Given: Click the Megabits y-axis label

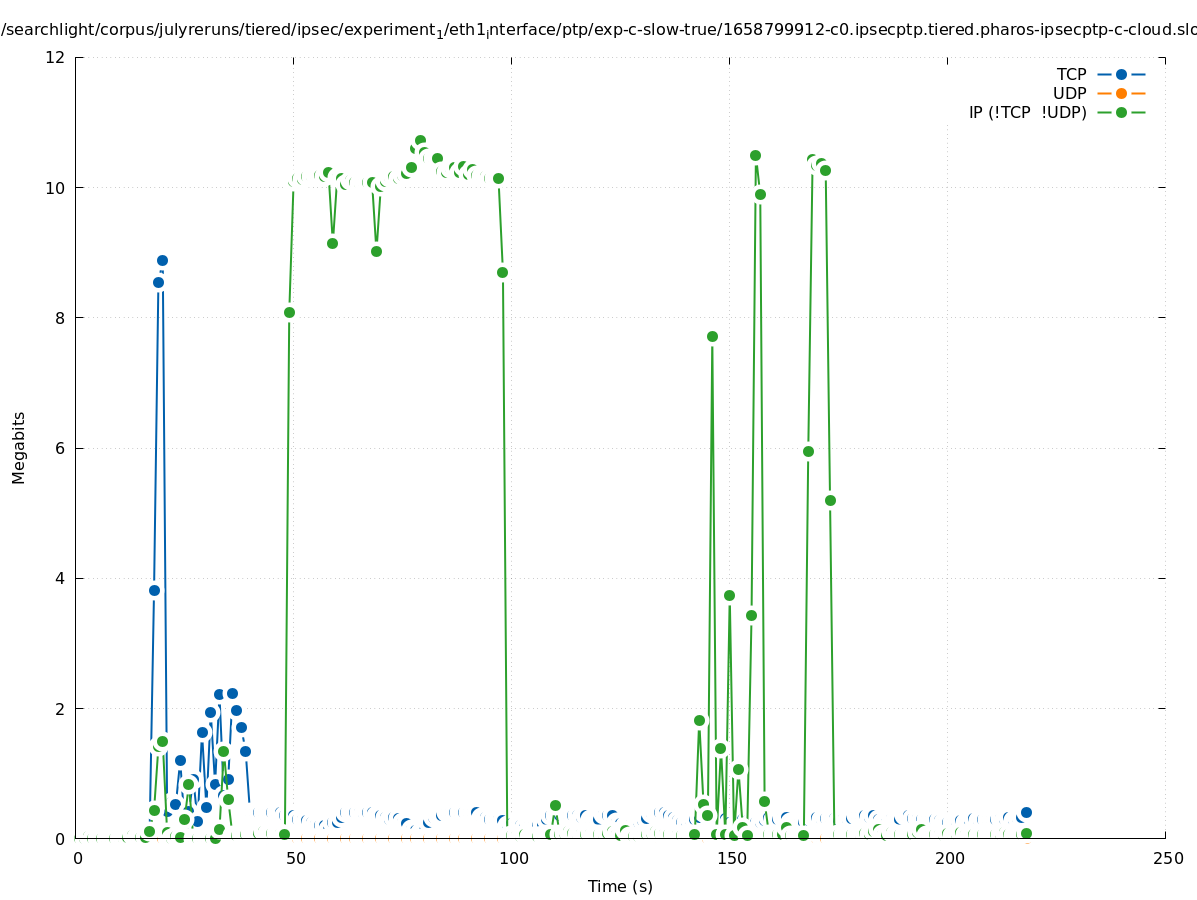Looking at the screenshot, I should (19, 447).
